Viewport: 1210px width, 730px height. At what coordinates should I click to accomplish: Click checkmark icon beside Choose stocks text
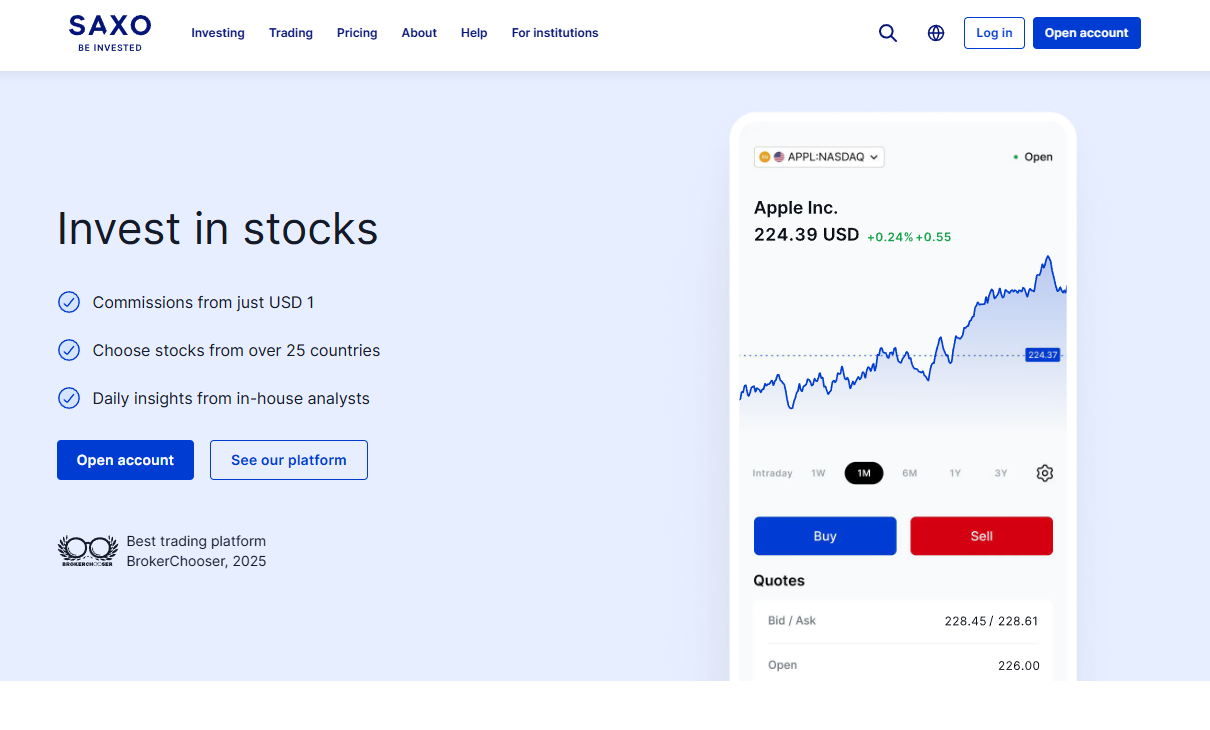pyautogui.click(x=69, y=350)
